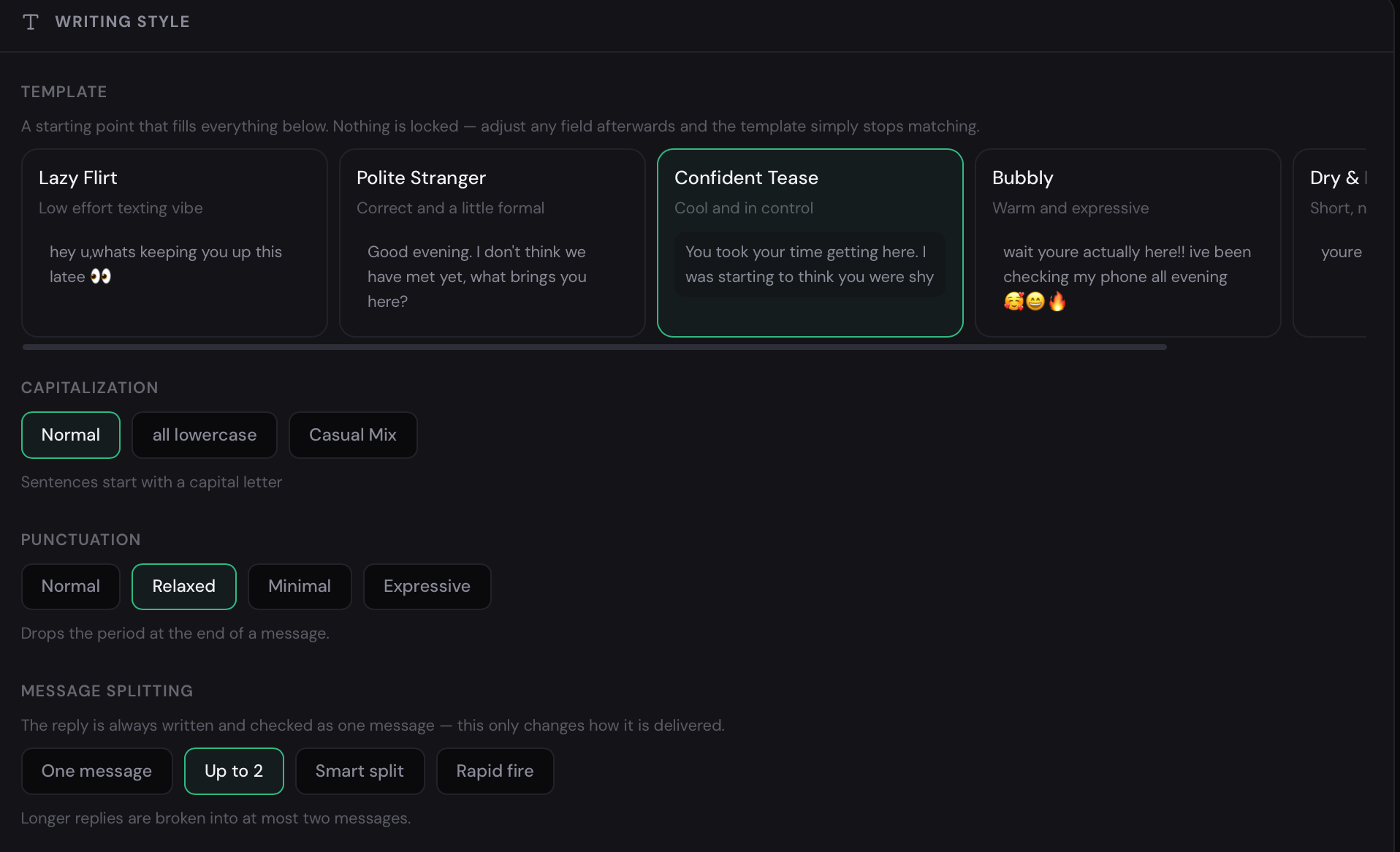The image size is (1400, 852).
Task: Click the emoji row in Bubbly sample
Action: tap(1035, 302)
